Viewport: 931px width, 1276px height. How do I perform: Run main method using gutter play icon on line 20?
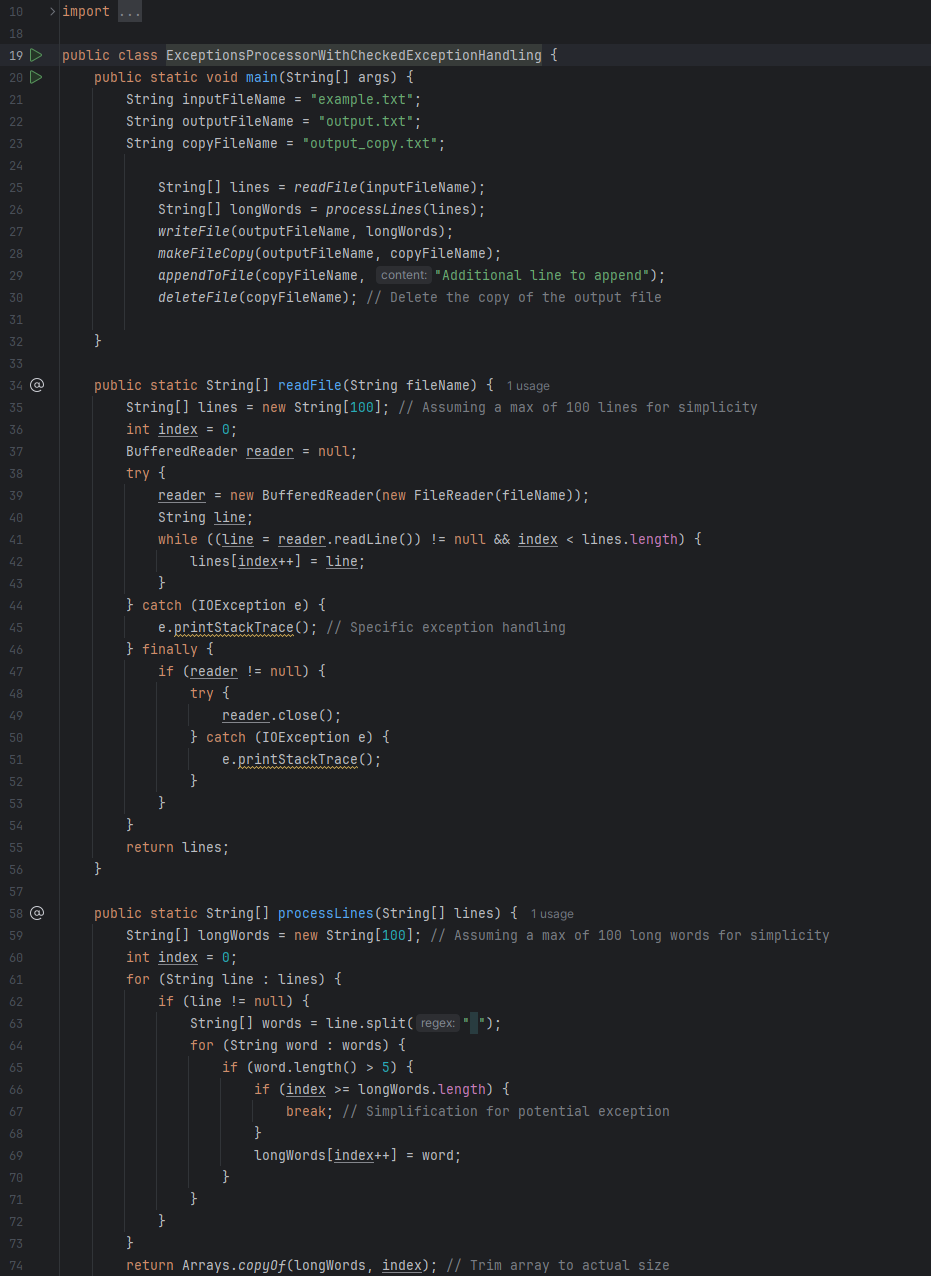(36, 77)
